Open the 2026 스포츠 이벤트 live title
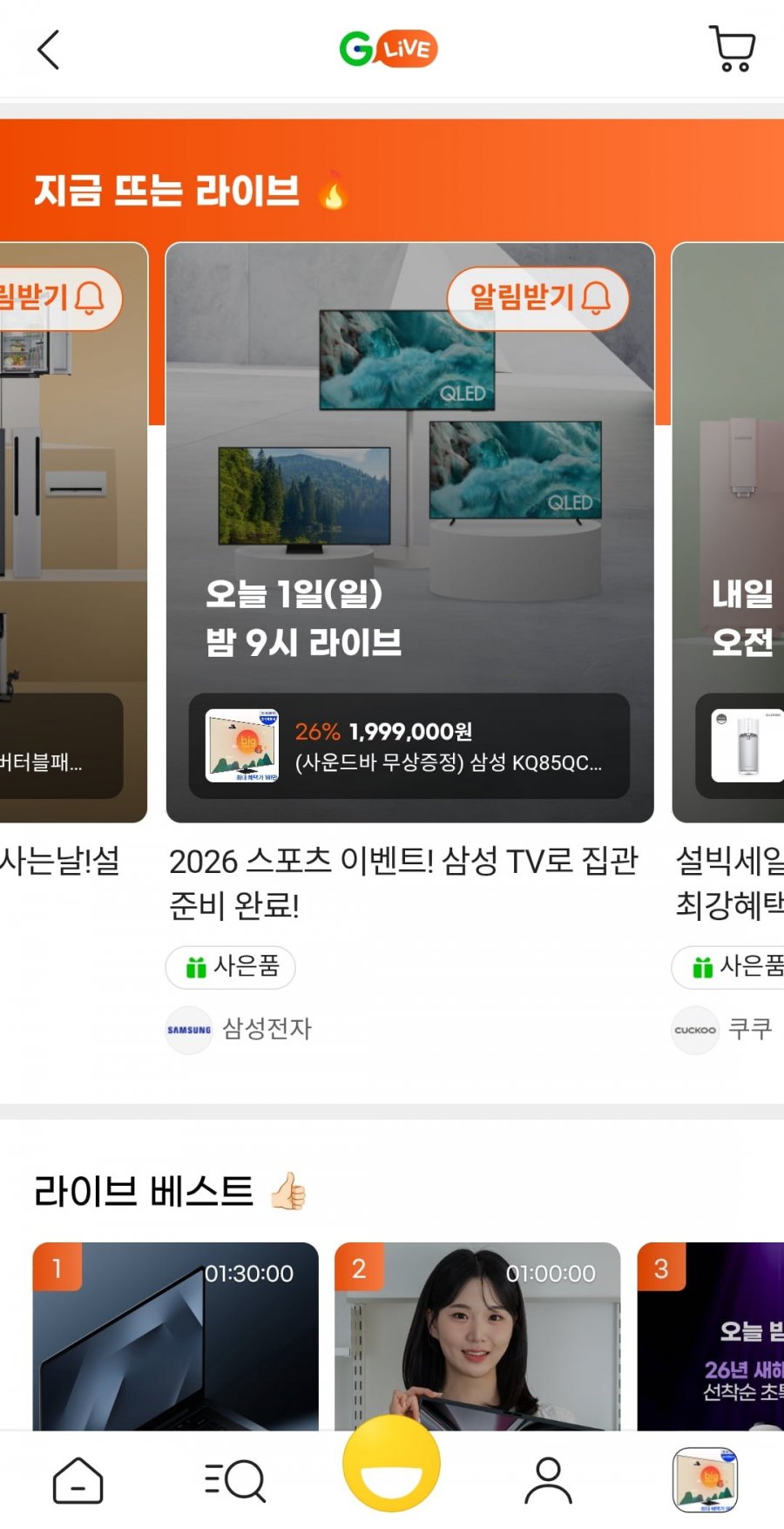This screenshot has width=784, height=1529. (x=403, y=883)
